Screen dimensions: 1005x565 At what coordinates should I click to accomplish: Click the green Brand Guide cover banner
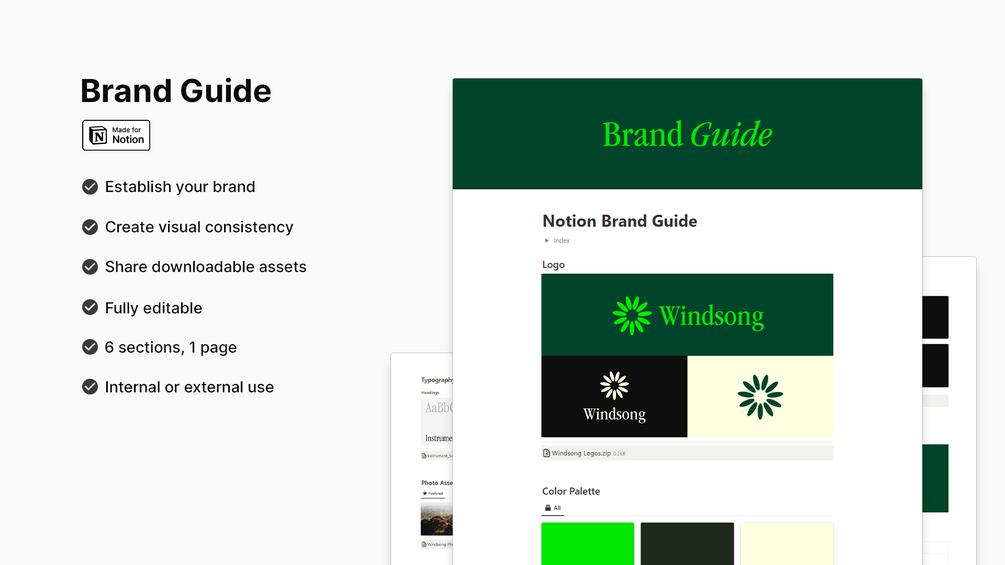(687, 134)
